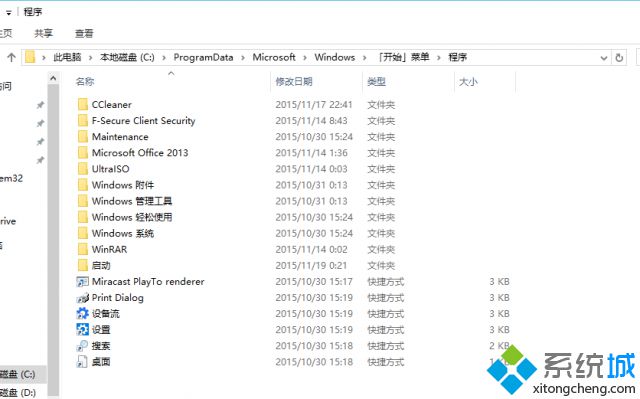Navigate to Windows in the breadcrumb
640x399 pixels.
335,57
